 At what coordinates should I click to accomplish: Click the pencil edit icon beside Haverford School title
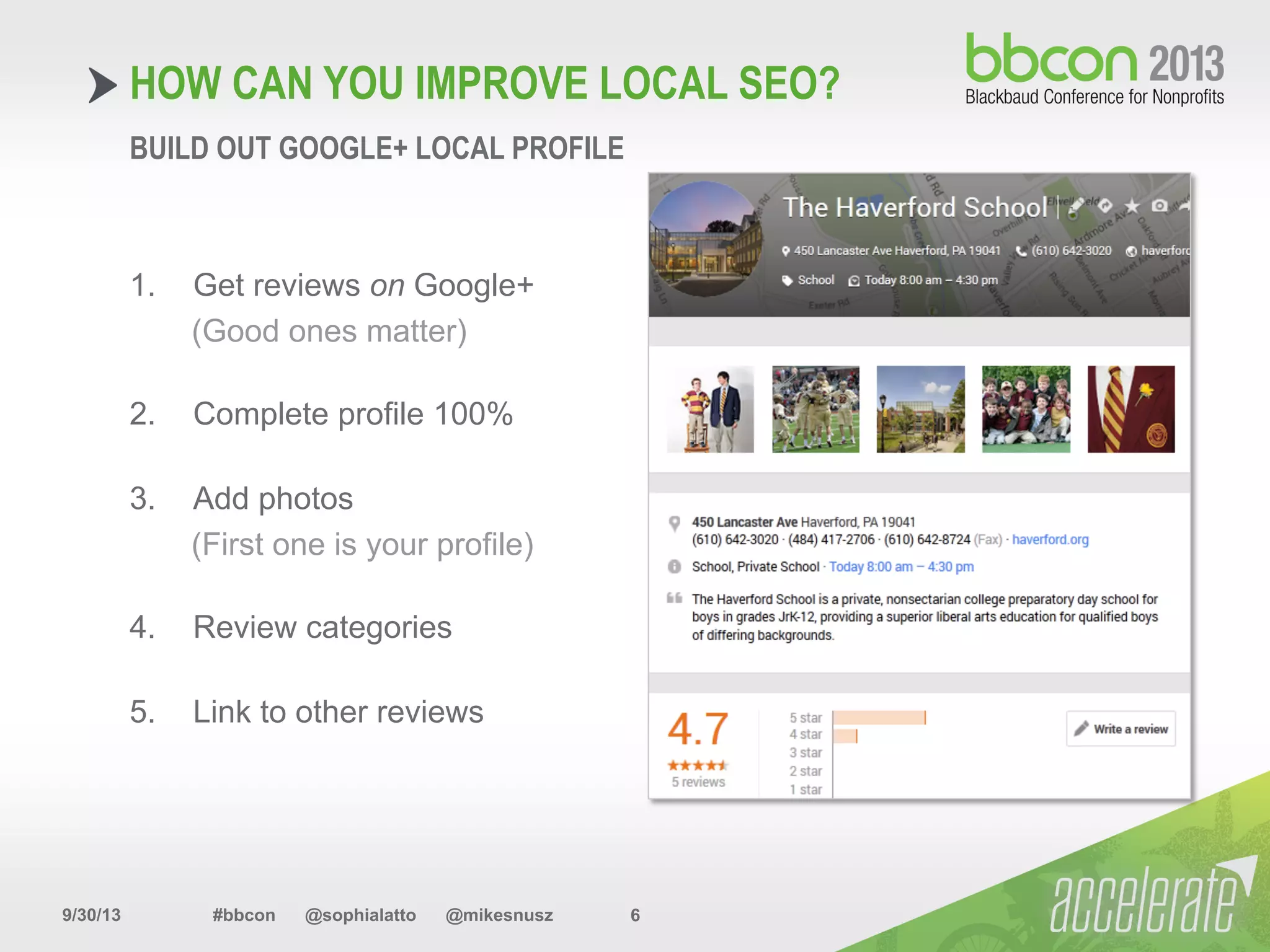tap(1077, 207)
